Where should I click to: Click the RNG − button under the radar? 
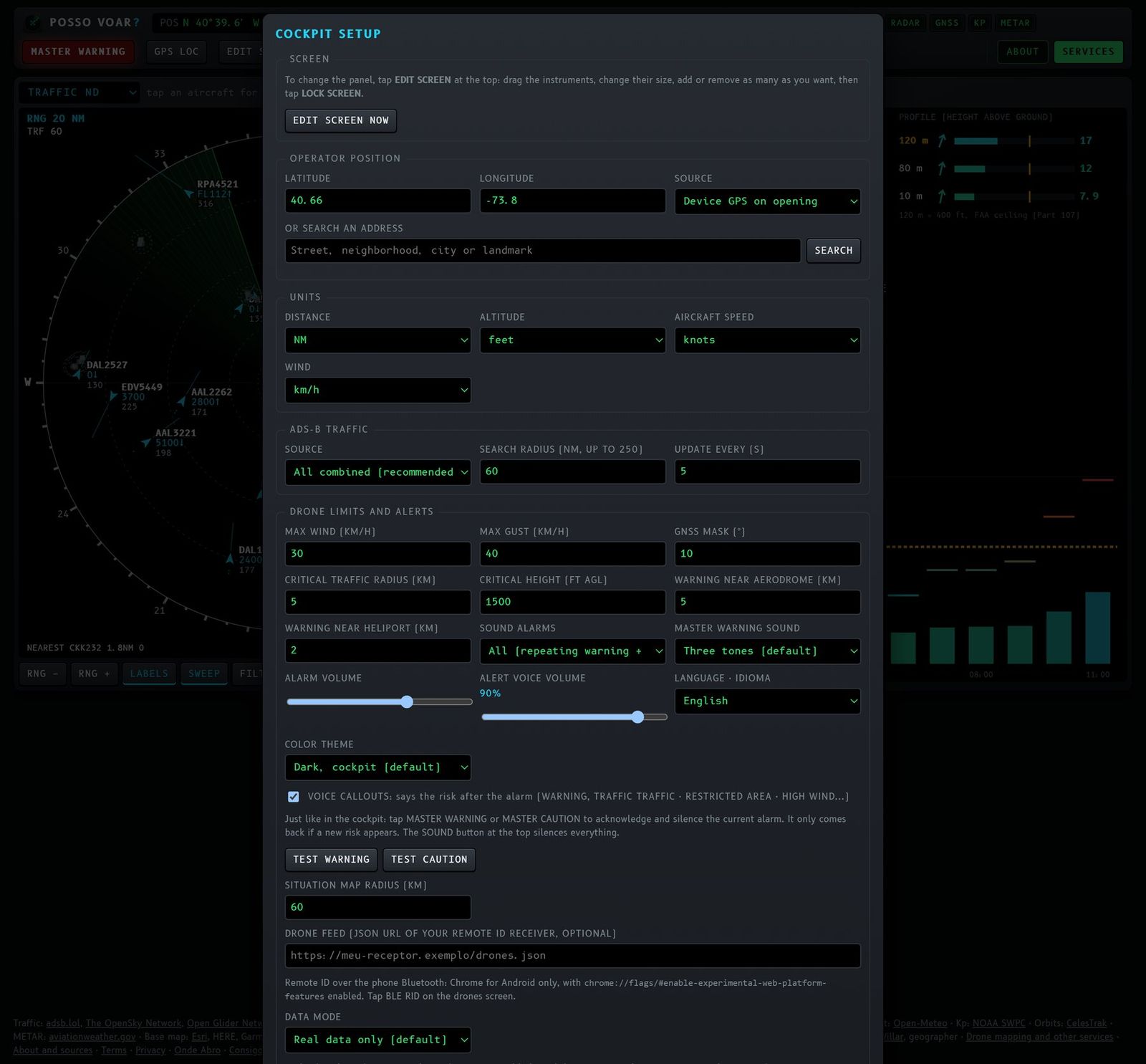tap(42, 674)
